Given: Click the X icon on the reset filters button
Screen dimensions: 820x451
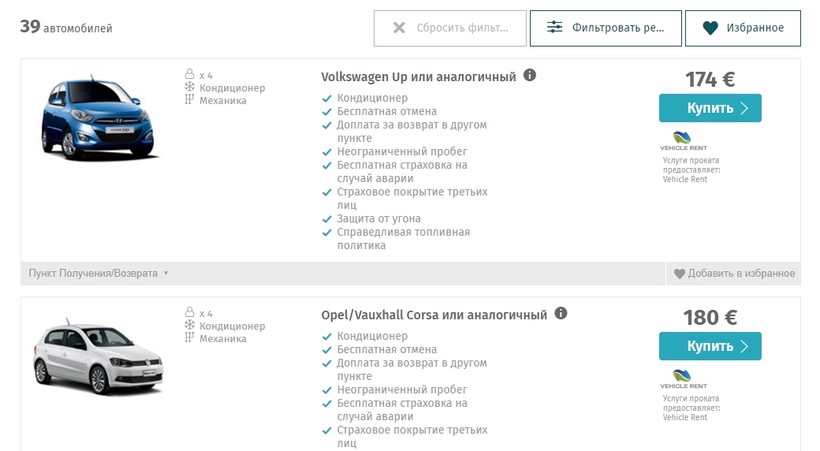Looking at the screenshot, I should tap(399, 28).
